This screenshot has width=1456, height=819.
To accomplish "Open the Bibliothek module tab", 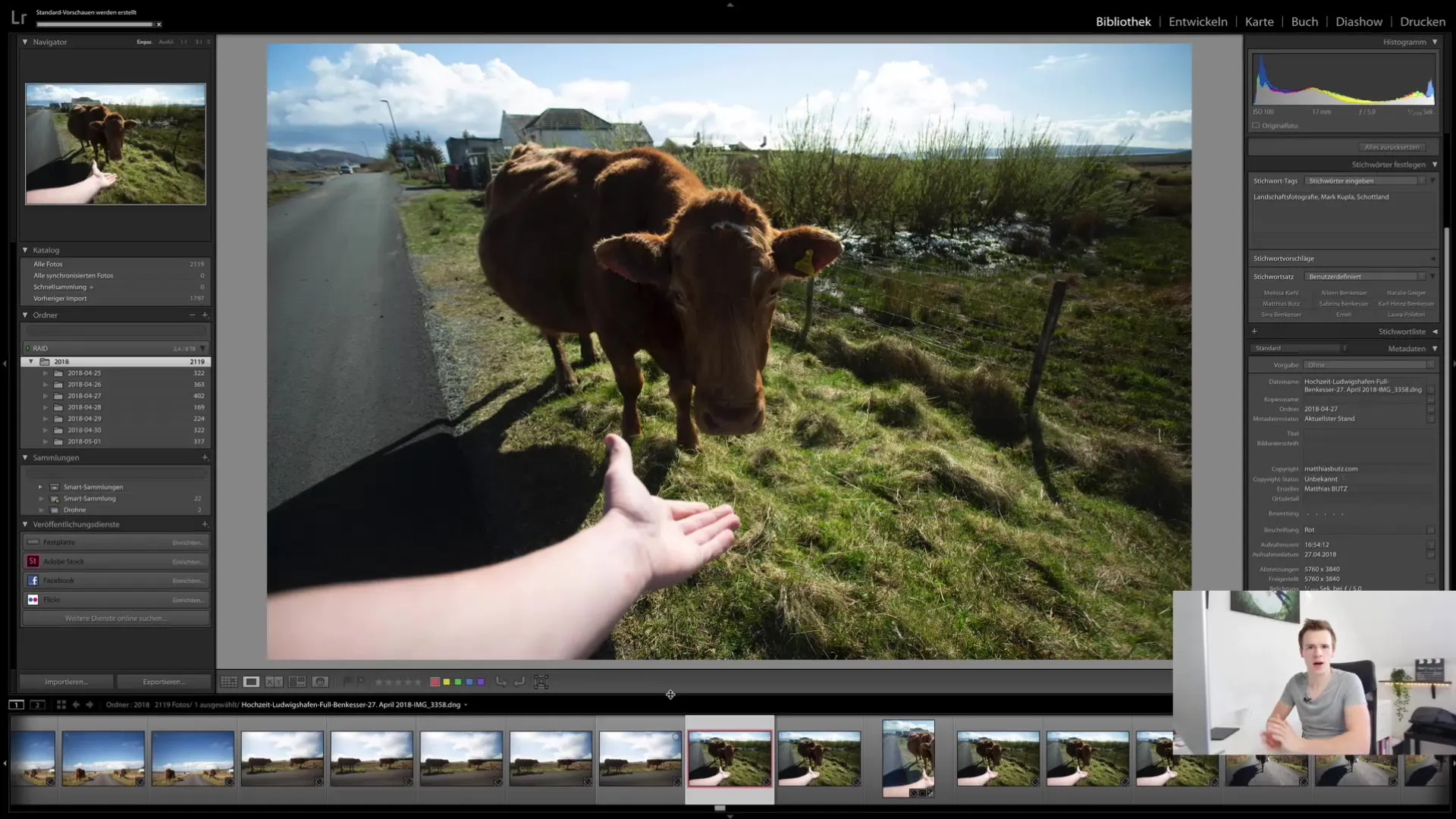I will pyautogui.click(x=1122, y=21).
